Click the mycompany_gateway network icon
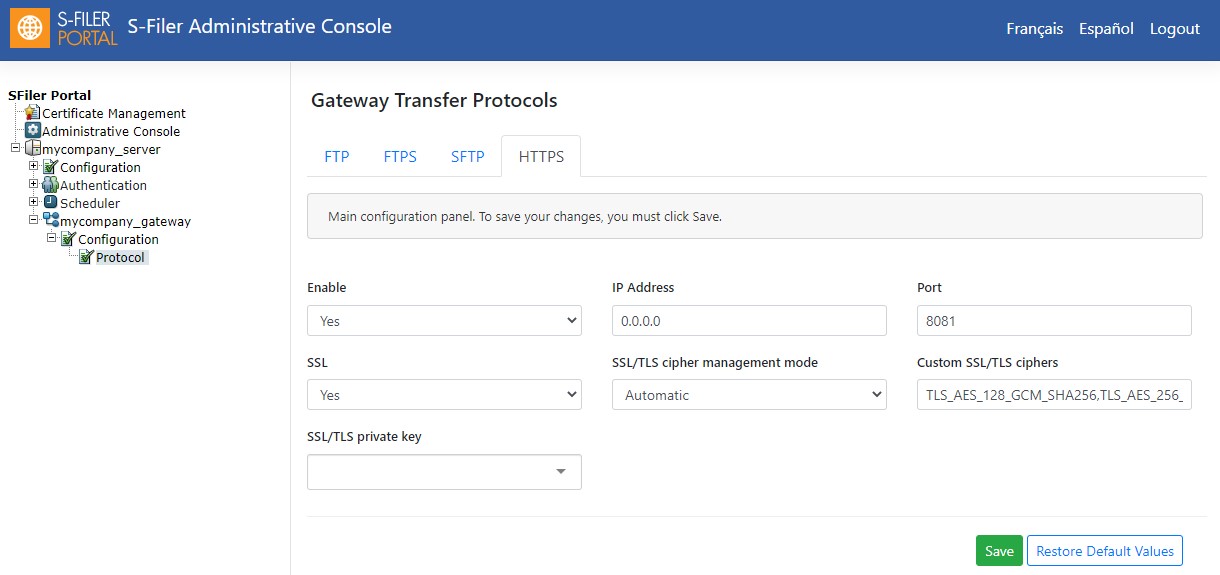The height and width of the screenshot is (575, 1220). pos(50,221)
